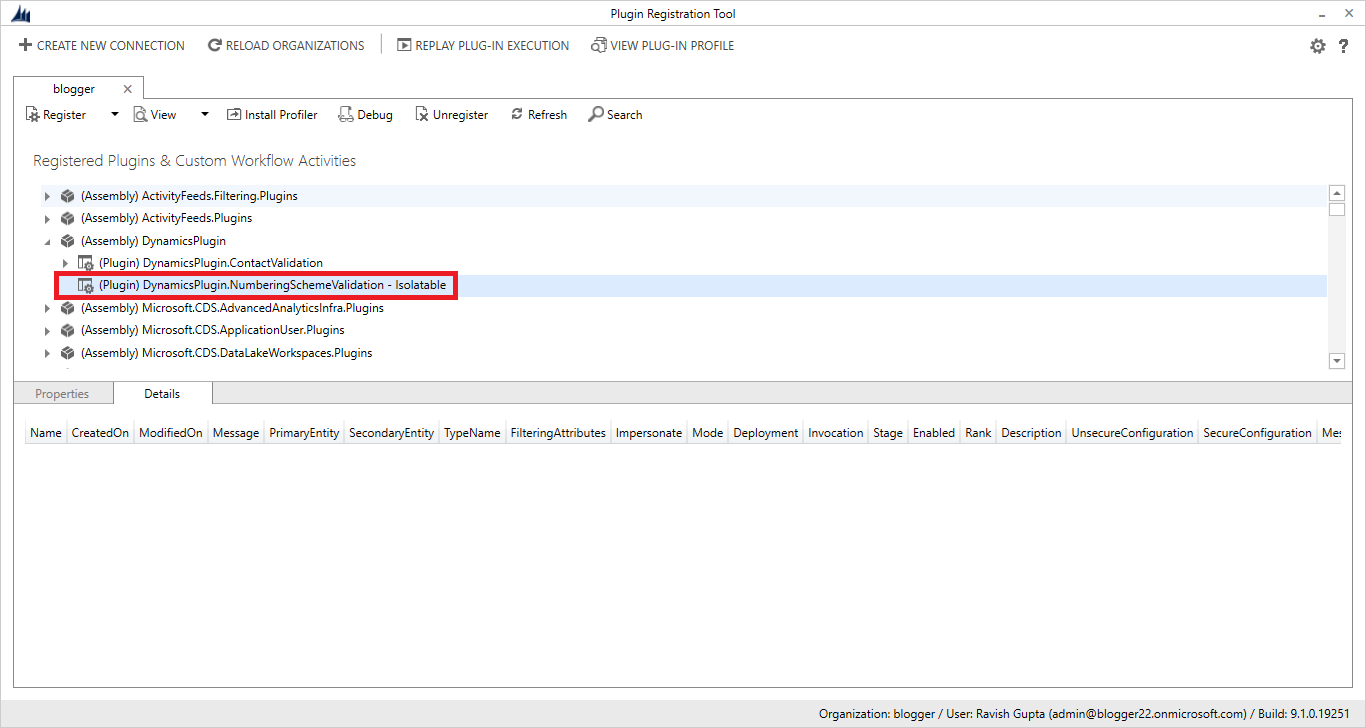The width and height of the screenshot is (1366, 728).
Task: Expand the ActivityFeeds.Plugins assembly node
Action: point(47,218)
